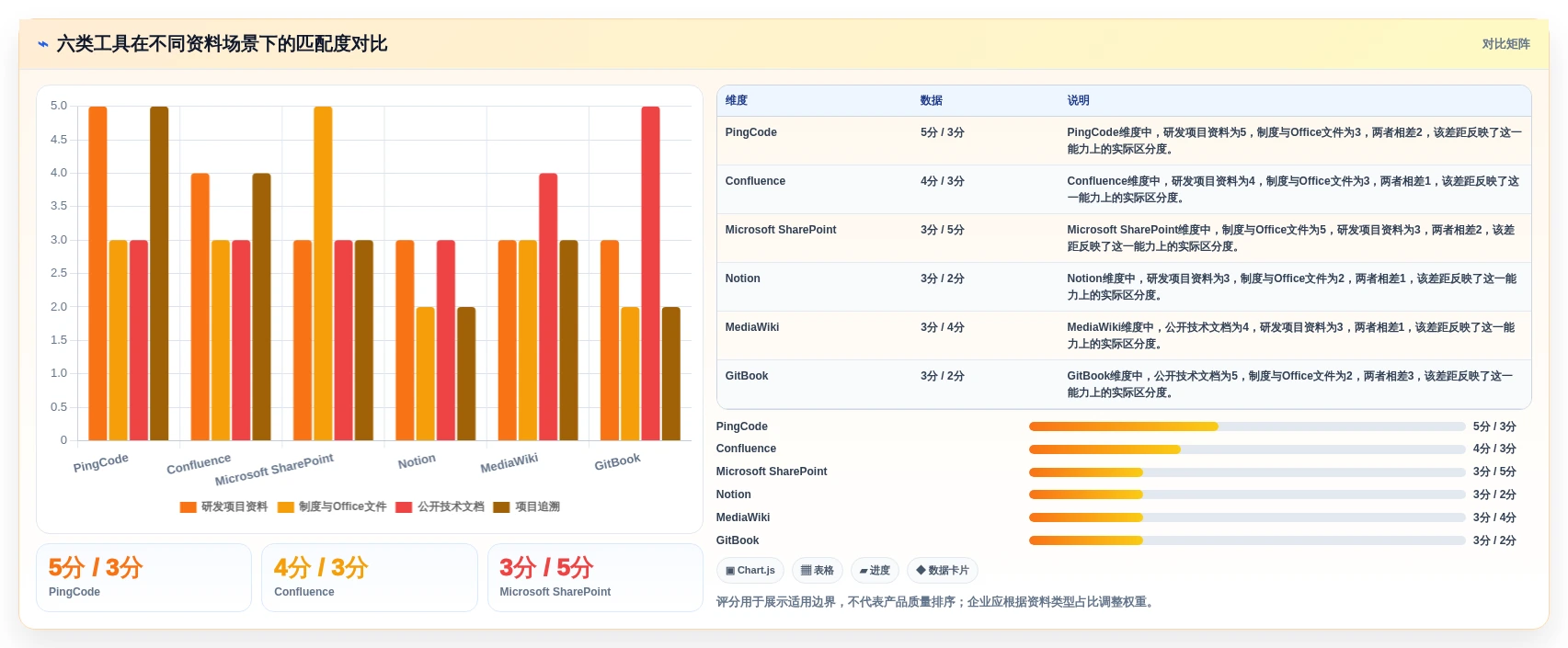The width and height of the screenshot is (1568, 648).
Task: Open the Confluence 4分 / 3分 summary card
Action: (370, 577)
